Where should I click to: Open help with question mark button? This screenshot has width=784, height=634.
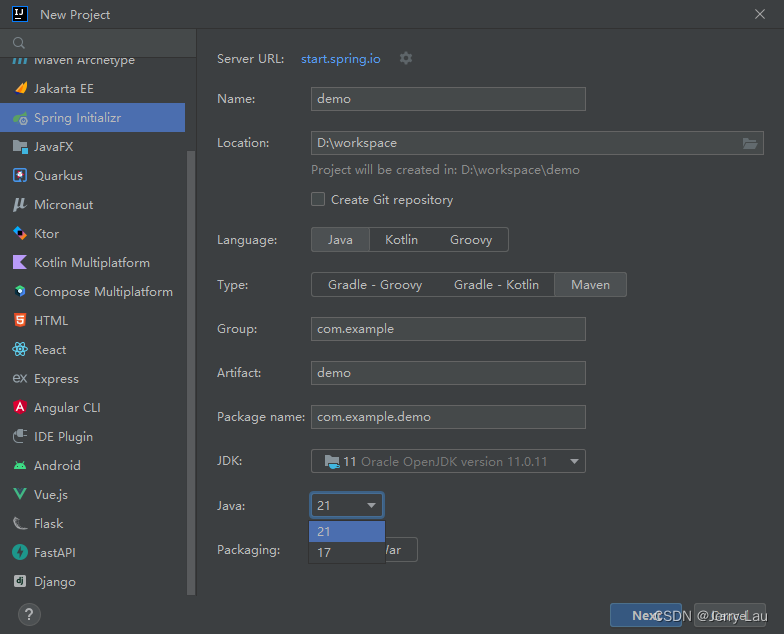point(29,614)
